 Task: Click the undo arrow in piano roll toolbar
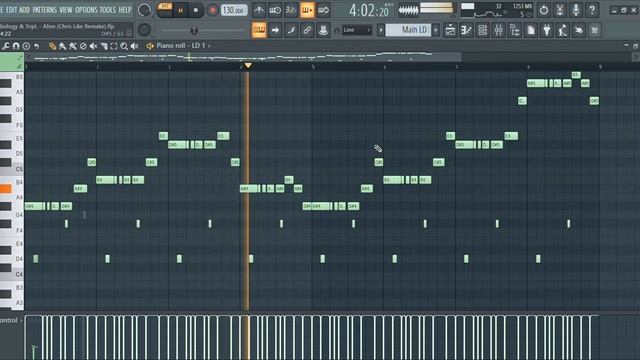coord(36,46)
